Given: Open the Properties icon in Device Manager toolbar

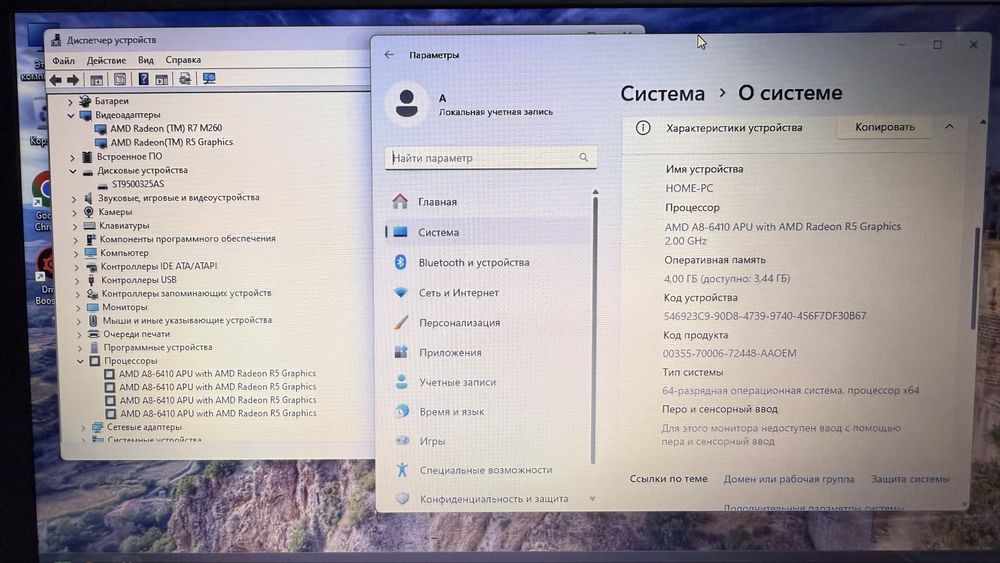Looking at the screenshot, I should point(120,79).
